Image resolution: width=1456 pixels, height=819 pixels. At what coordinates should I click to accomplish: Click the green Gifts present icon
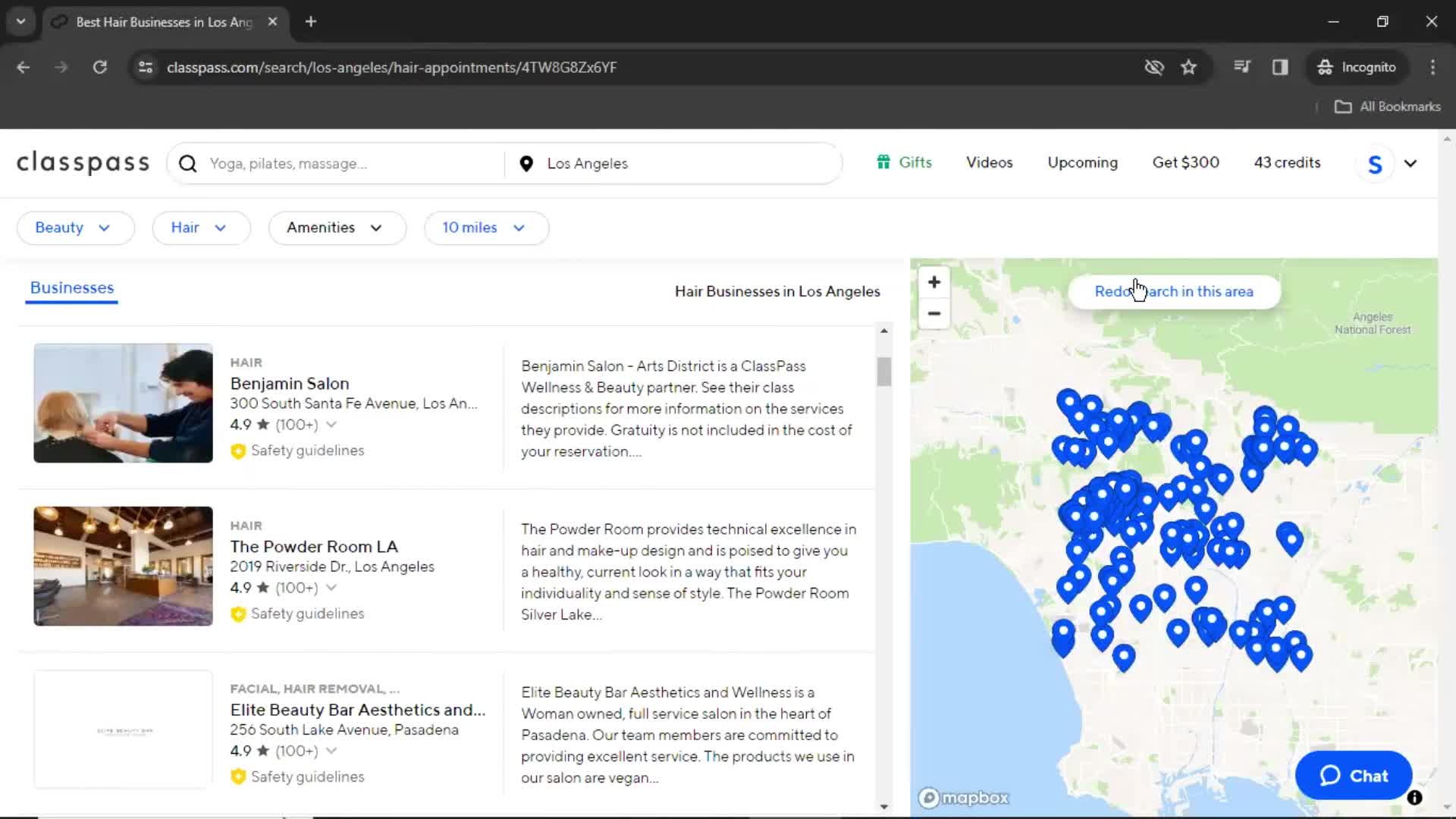883,162
